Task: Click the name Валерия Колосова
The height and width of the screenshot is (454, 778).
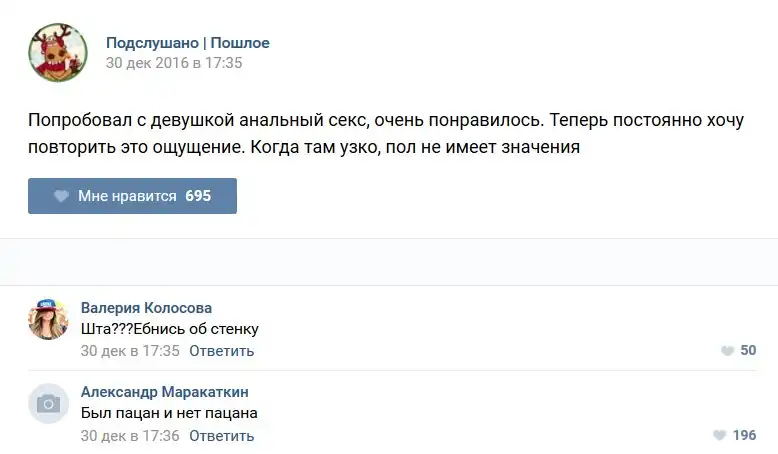Action: [146, 308]
